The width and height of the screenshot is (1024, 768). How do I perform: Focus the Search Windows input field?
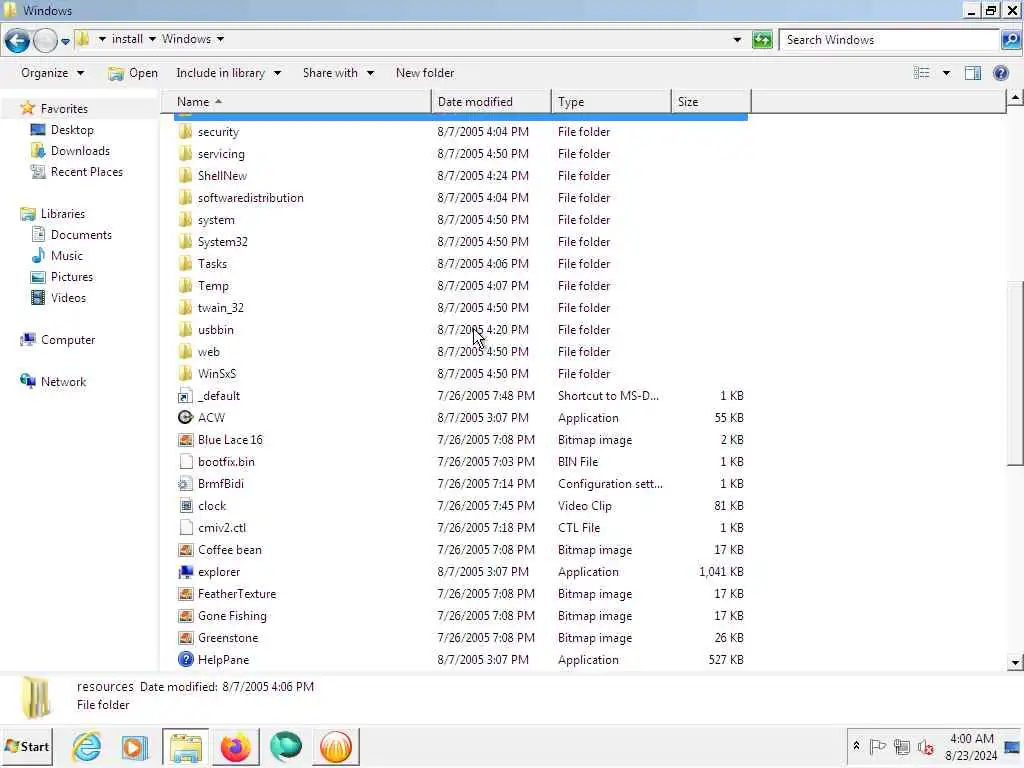coord(891,40)
